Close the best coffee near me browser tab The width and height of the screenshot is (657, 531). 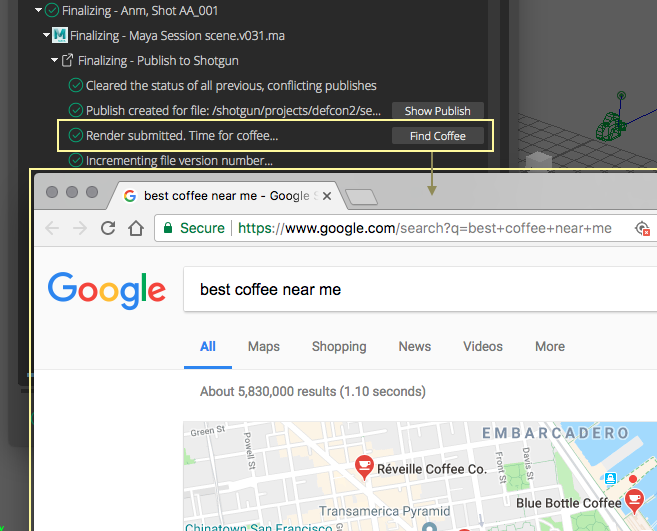[x=327, y=196]
